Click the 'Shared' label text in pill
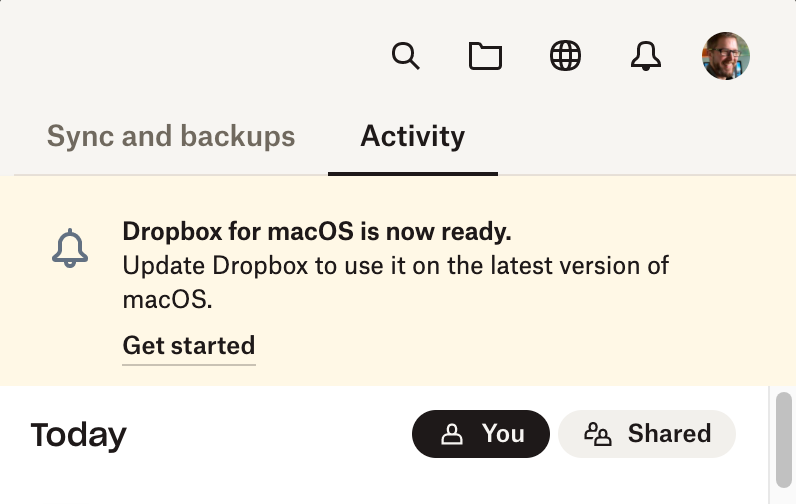Viewport: 796px width, 504px height. click(669, 434)
